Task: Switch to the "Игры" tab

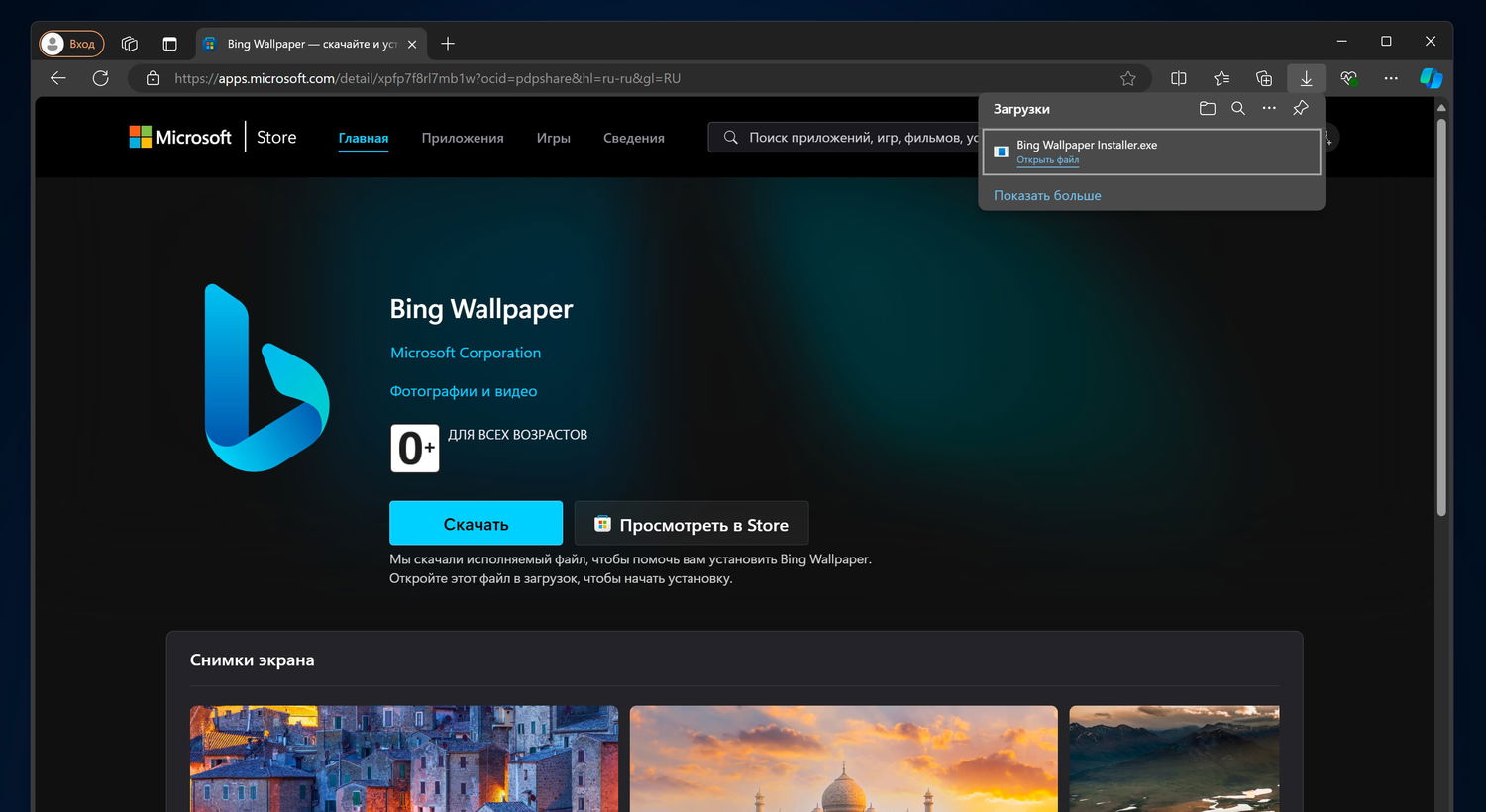Action: click(554, 139)
